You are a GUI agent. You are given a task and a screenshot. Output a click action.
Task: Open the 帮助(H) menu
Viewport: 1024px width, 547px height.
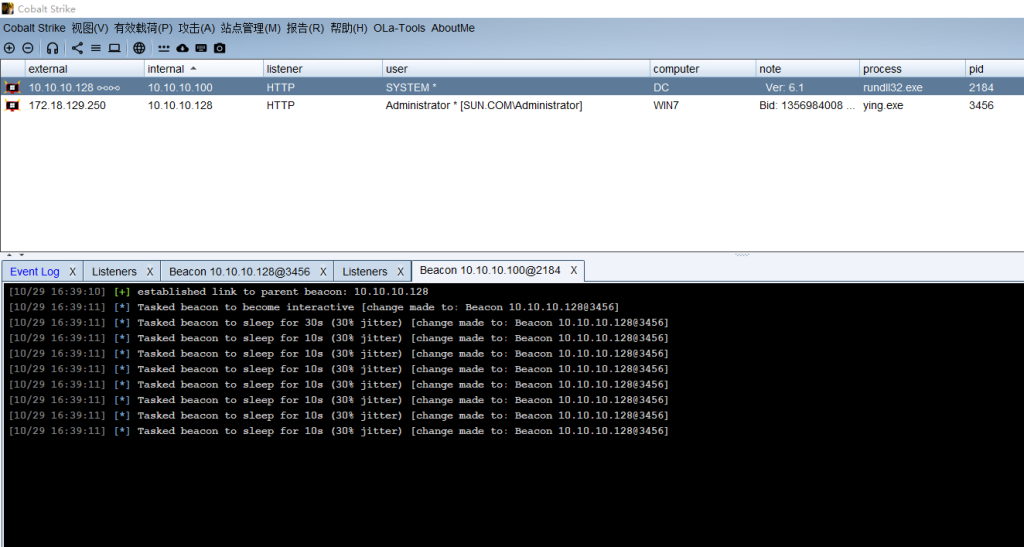point(349,28)
